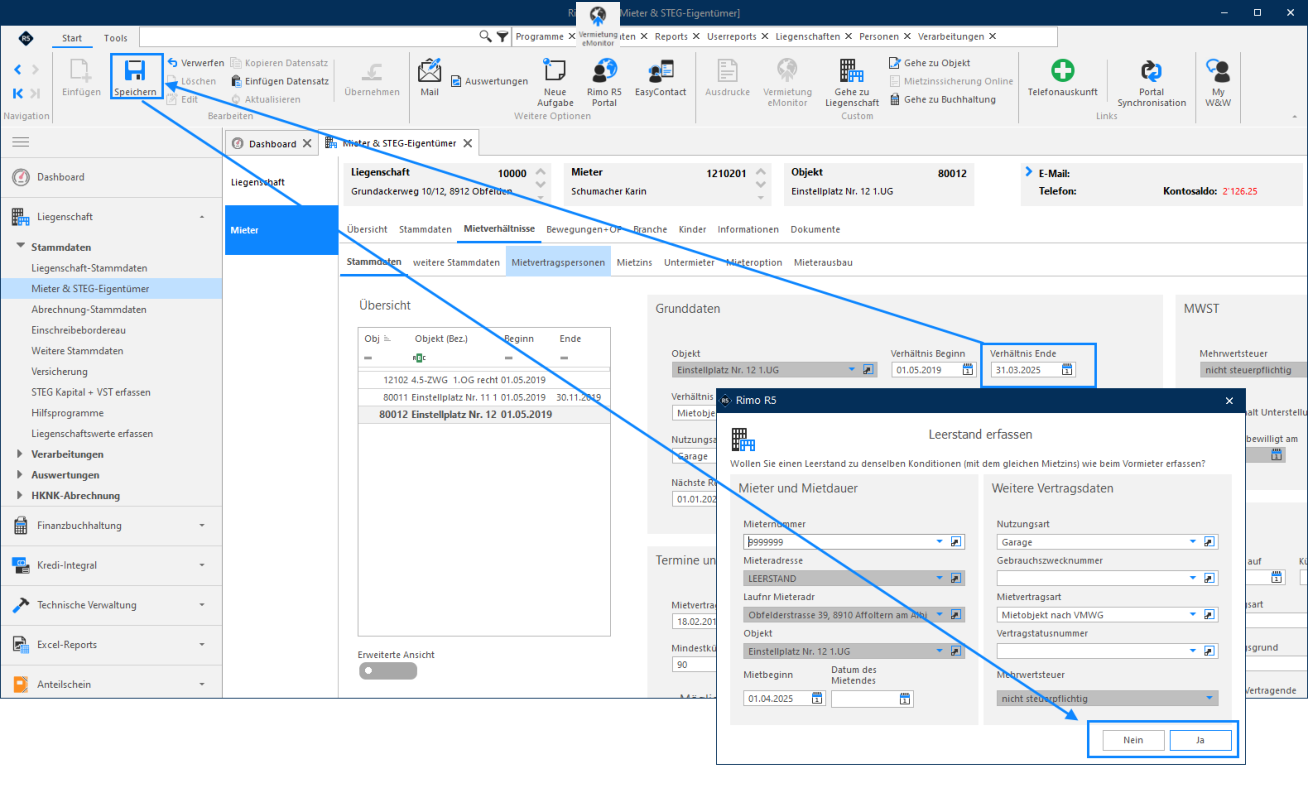Open My W&W in ribbon

coord(1217,82)
